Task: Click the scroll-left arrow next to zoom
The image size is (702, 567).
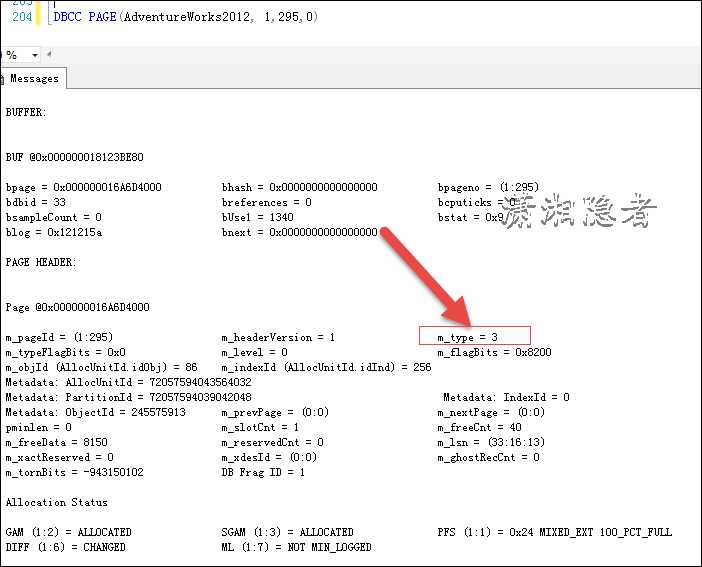Action: (49, 55)
